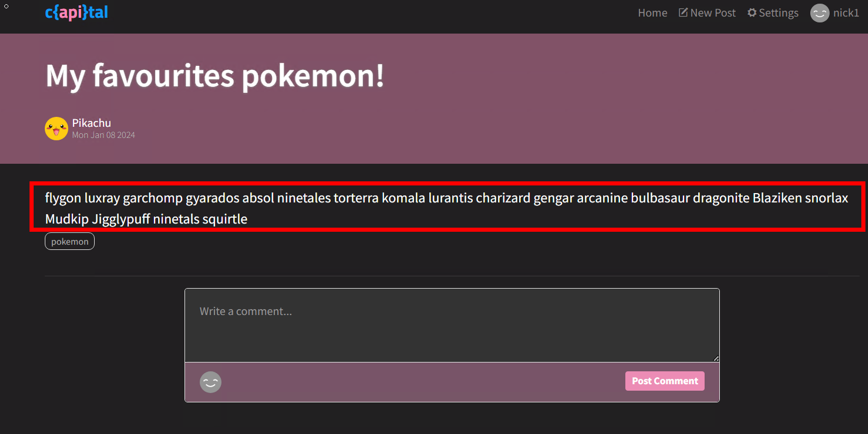The width and height of the screenshot is (868, 434).
Task: Select the pokemon tag pill
Action: point(70,242)
